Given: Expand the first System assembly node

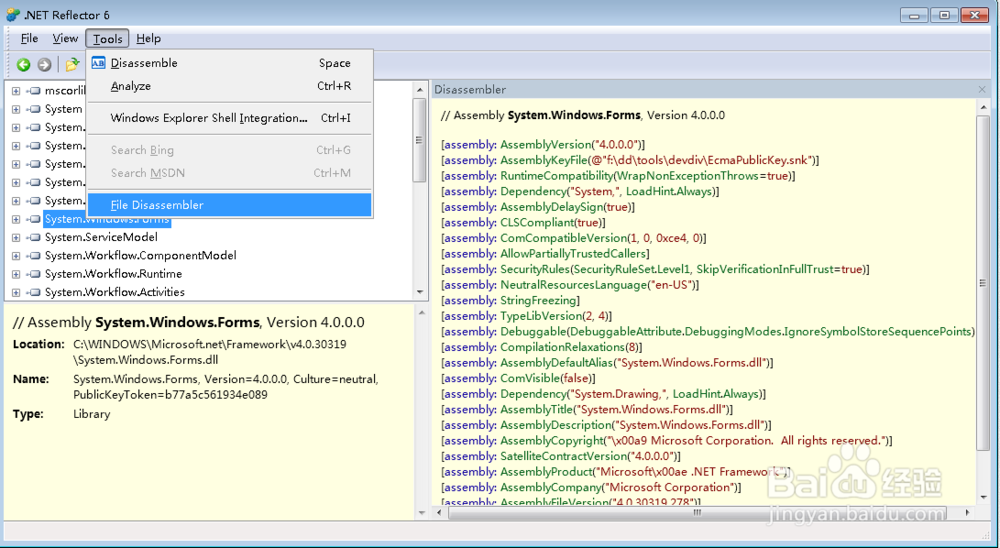Looking at the screenshot, I should click(16, 109).
